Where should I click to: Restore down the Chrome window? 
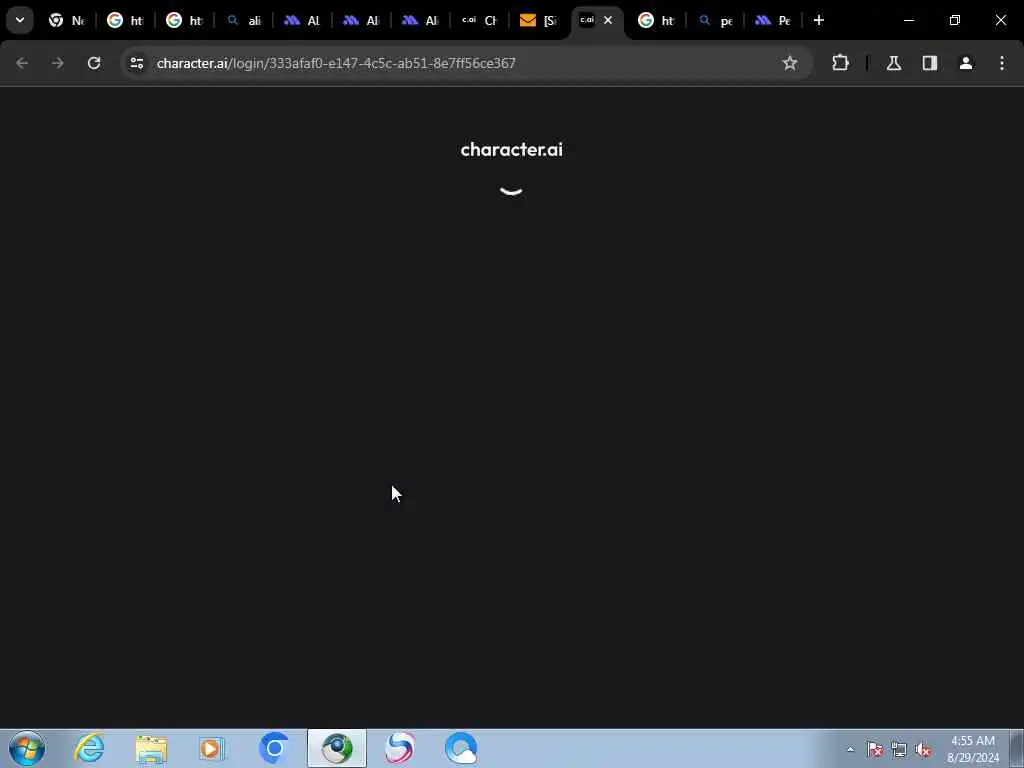tap(955, 20)
